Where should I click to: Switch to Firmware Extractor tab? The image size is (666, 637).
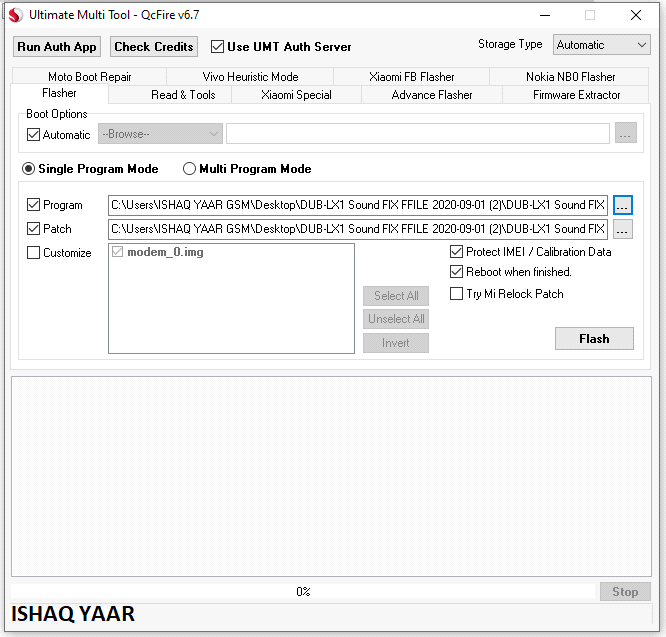click(x=576, y=95)
